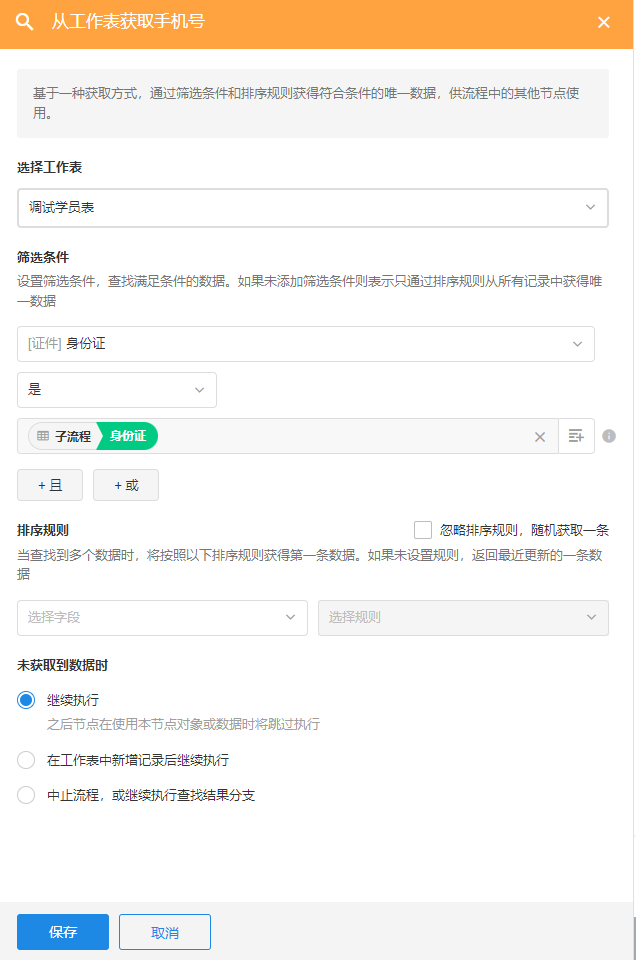Close the panel with the X icon
The width and height of the screenshot is (636, 960).
coord(604,22)
